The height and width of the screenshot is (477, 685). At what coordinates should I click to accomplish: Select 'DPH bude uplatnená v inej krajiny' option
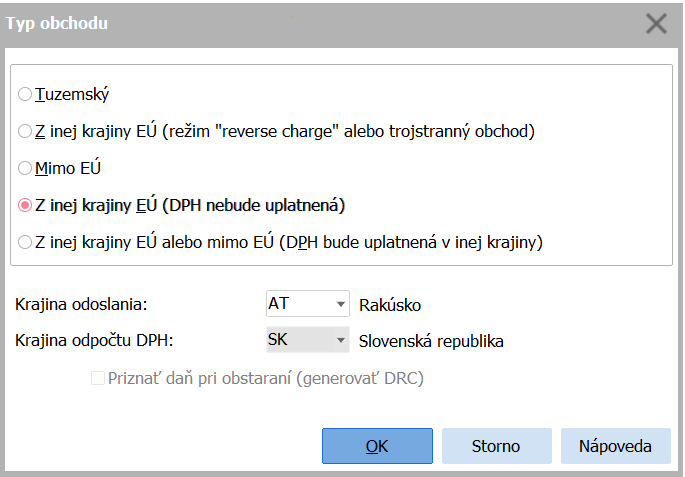pyautogui.click(x=25, y=242)
